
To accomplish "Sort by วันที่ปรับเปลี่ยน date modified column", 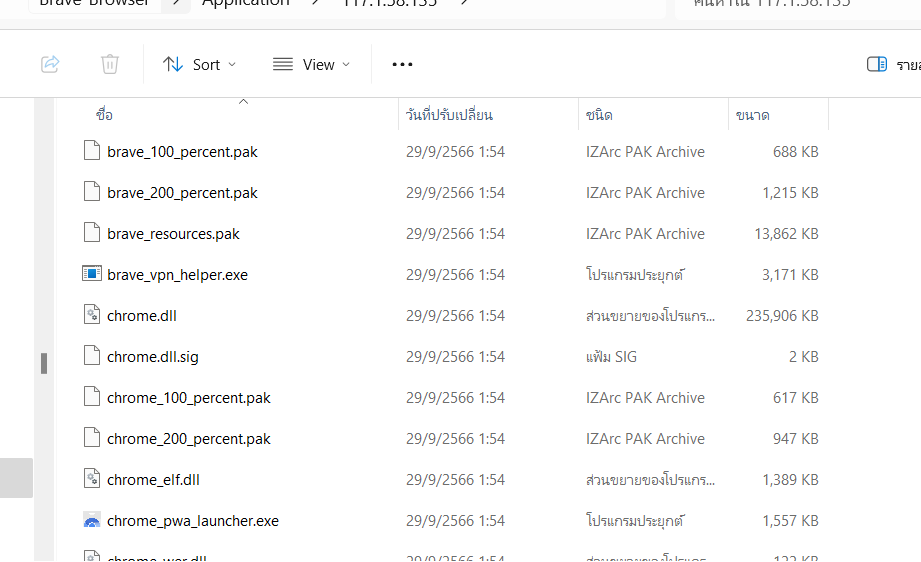I will pos(449,115).
